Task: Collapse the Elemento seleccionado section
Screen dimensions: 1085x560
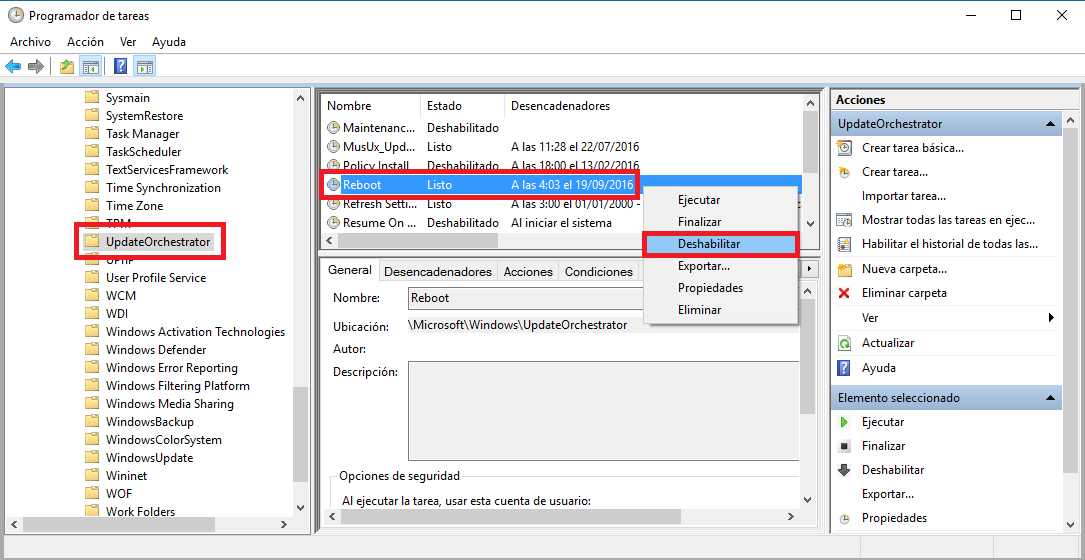Action: [x=1050, y=398]
